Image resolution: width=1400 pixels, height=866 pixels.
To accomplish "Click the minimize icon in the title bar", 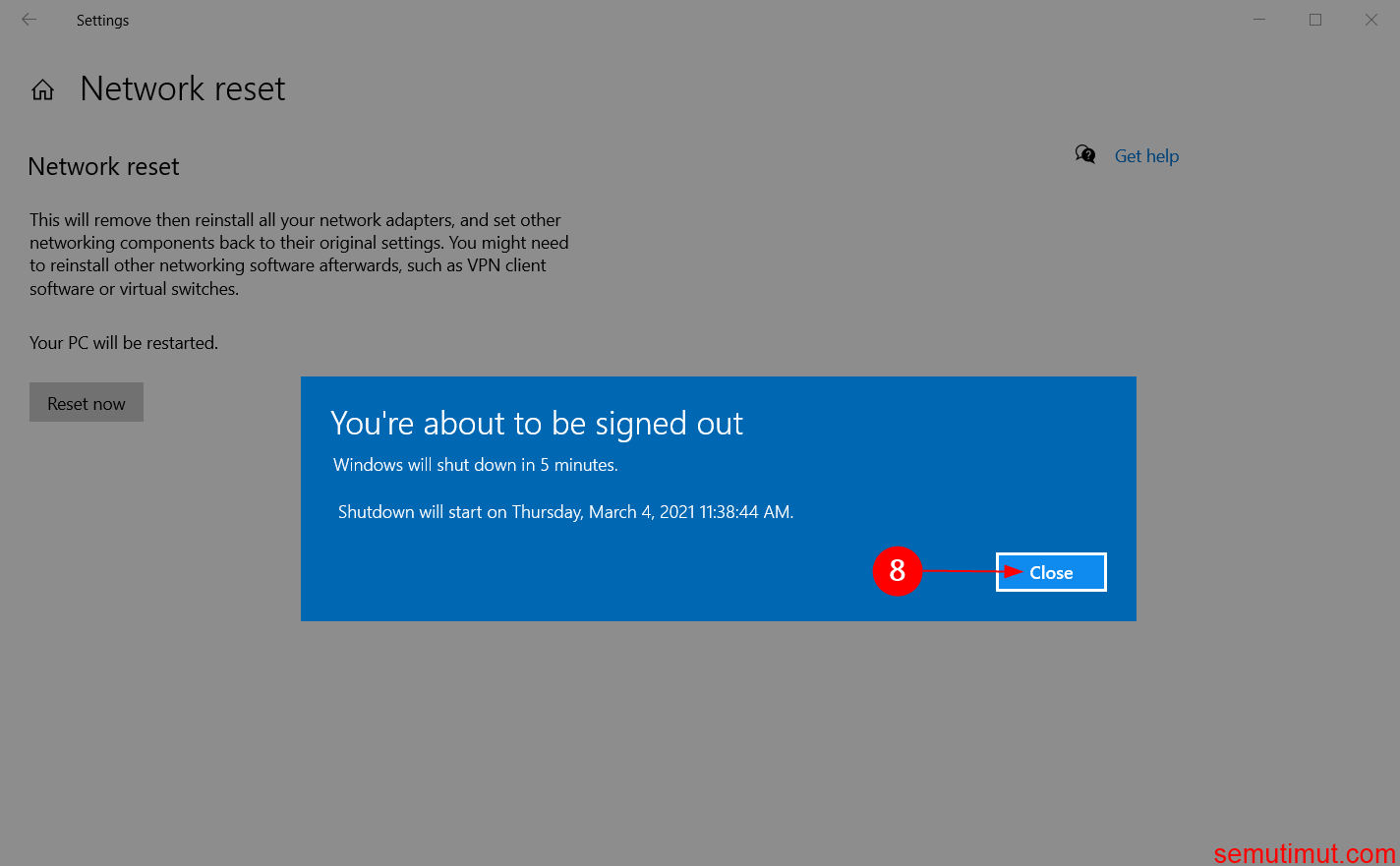I will [x=1258, y=20].
